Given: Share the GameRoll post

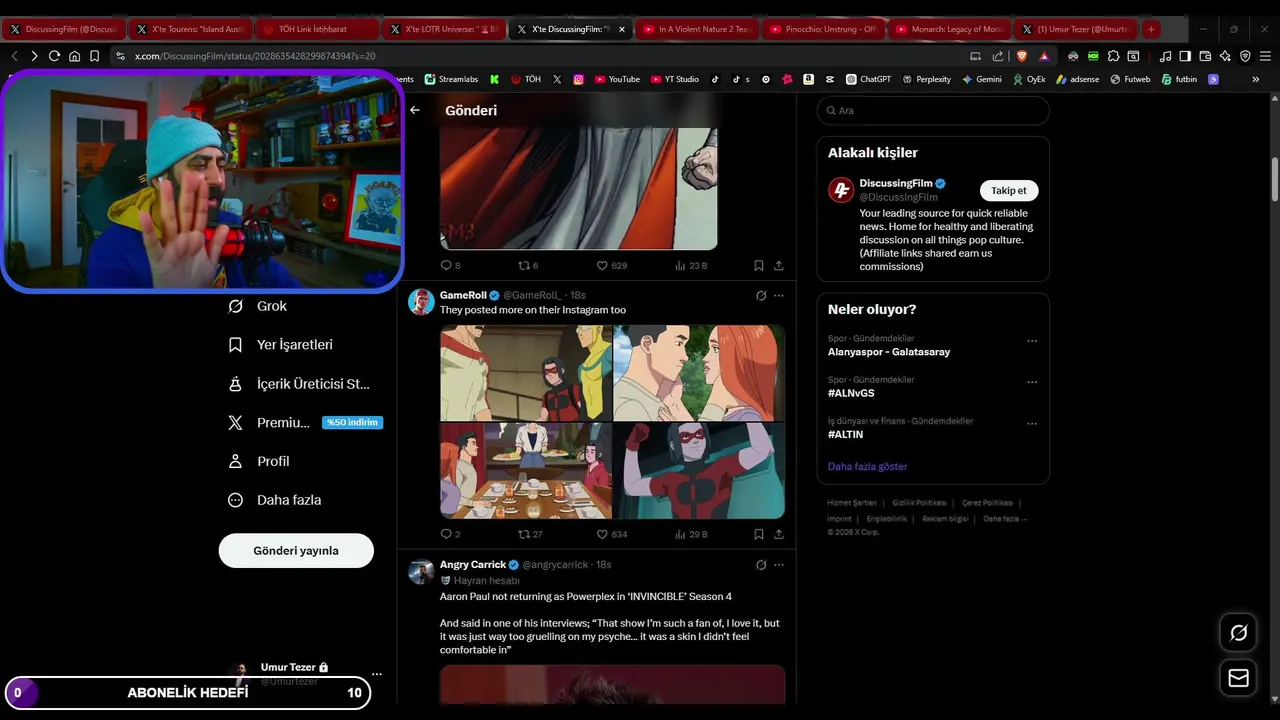Looking at the screenshot, I should (x=779, y=534).
